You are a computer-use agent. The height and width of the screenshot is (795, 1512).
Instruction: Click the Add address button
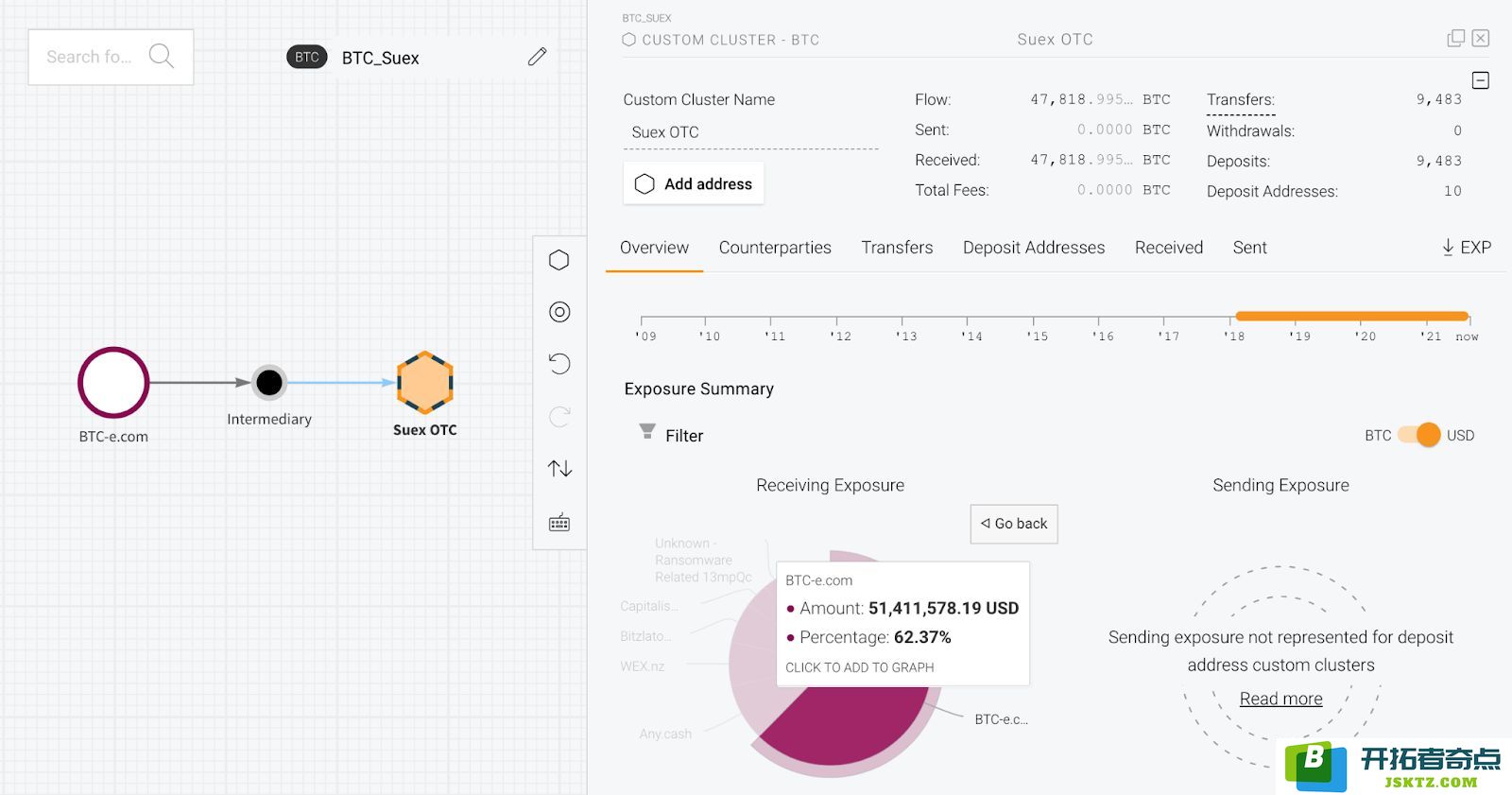pyautogui.click(x=694, y=183)
